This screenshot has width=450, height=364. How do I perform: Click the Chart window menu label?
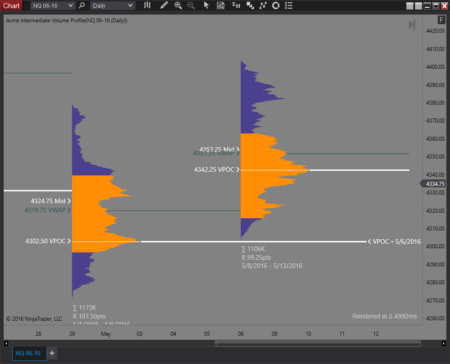[x=11, y=5]
